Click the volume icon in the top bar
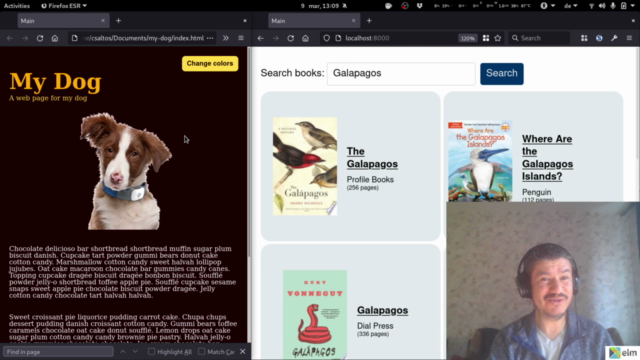Image resolution: width=640 pixels, height=360 pixels. 602,6
